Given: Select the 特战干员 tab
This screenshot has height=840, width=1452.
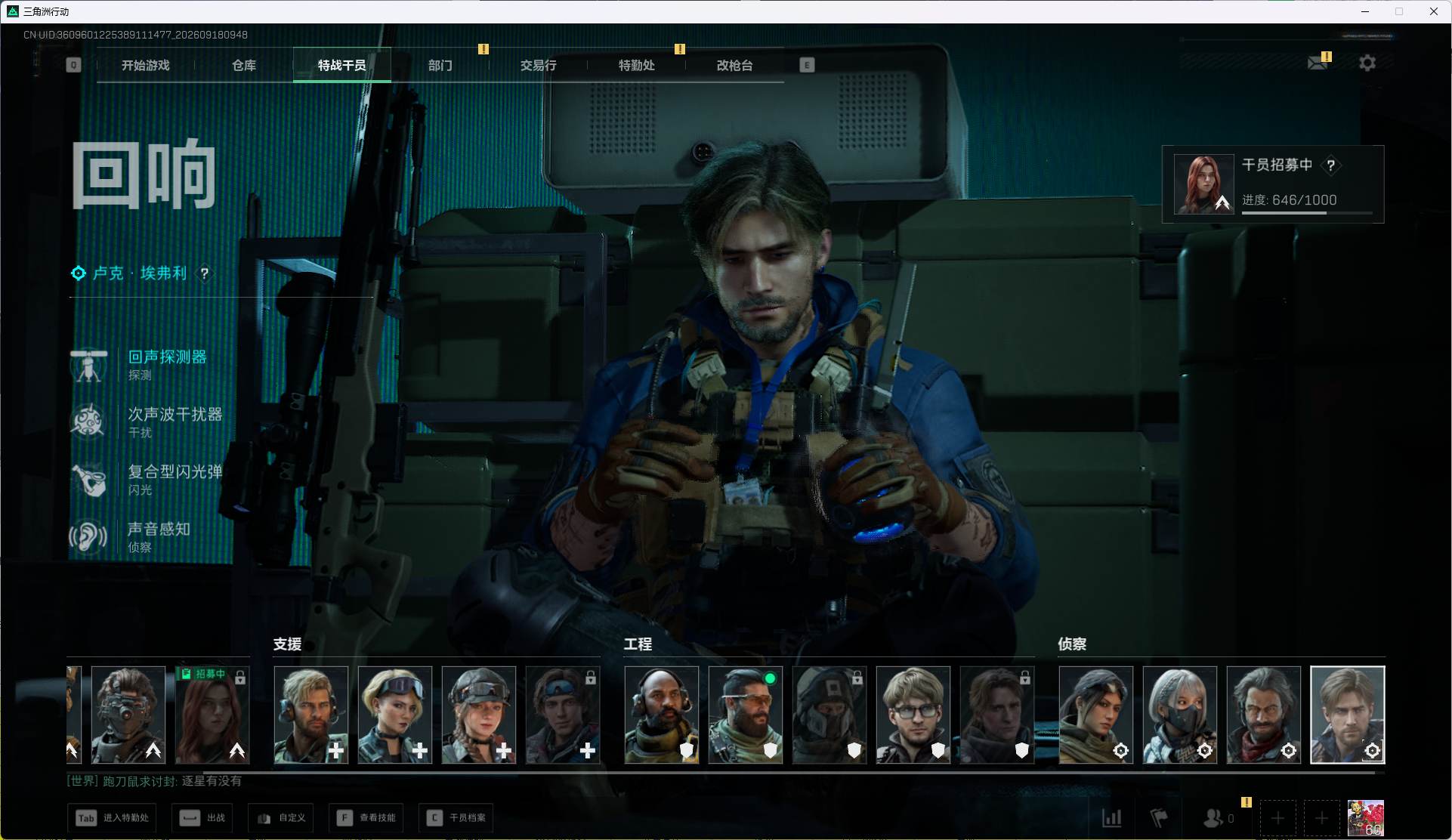Looking at the screenshot, I should (342, 66).
